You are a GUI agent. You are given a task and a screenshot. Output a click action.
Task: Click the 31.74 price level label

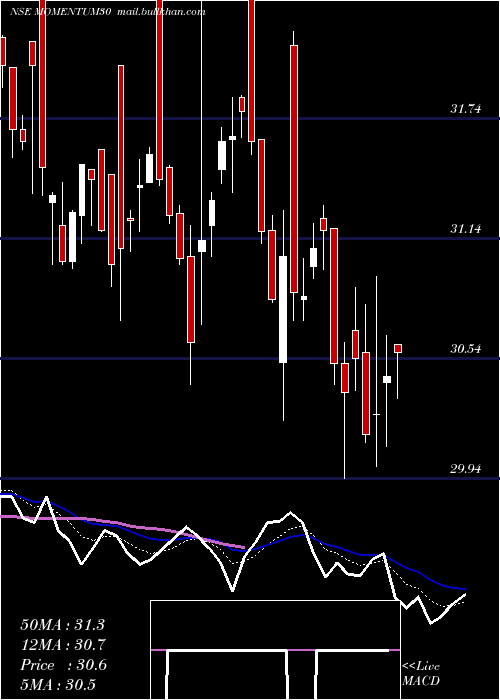pyautogui.click(x=466, y=108)
